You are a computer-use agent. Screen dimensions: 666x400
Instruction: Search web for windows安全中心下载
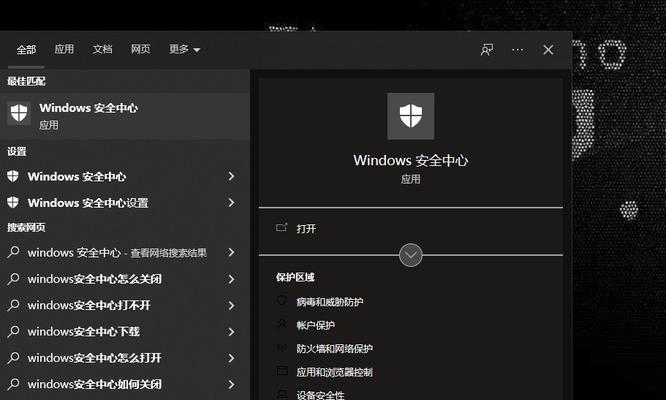point(84,332)
